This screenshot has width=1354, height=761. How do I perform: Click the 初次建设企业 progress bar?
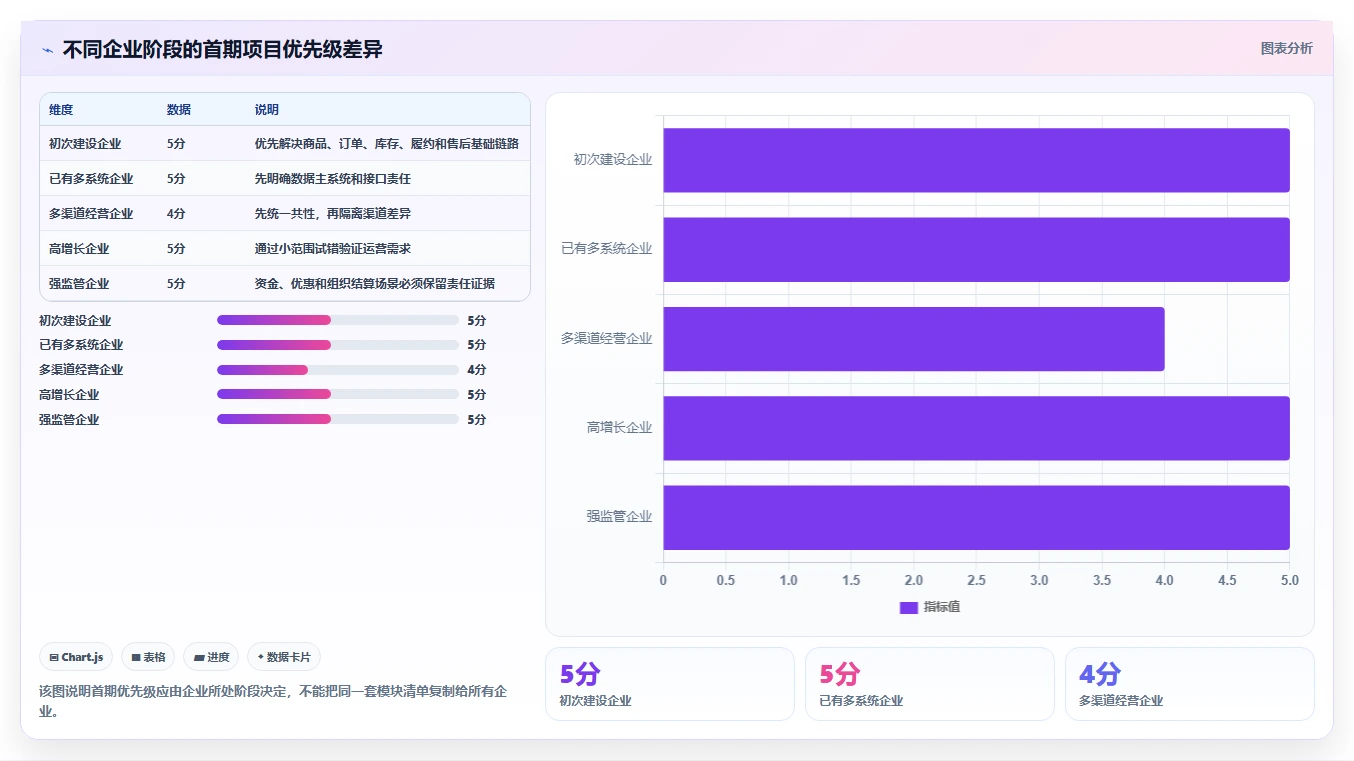tap(338, 320)
